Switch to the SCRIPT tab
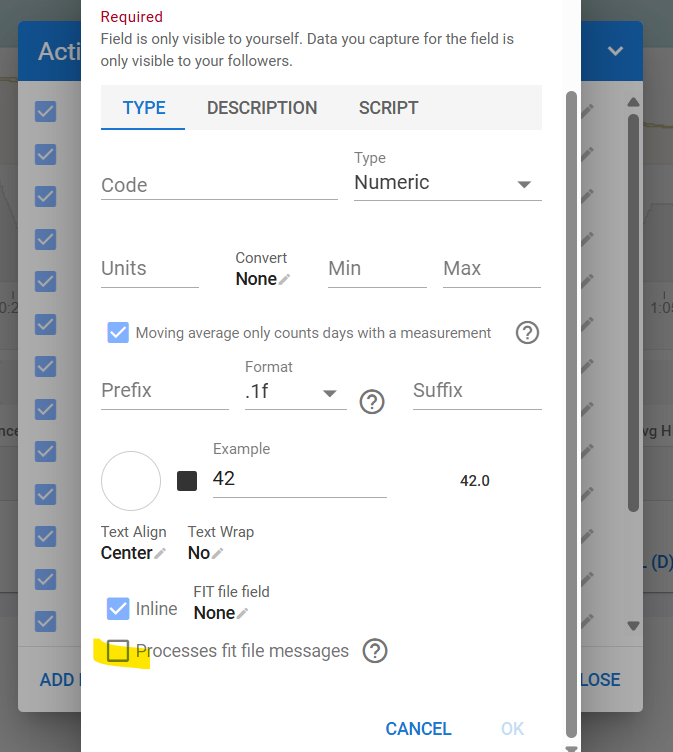The image size is (673, 752). pyautogui.click(x=388, y=108)
